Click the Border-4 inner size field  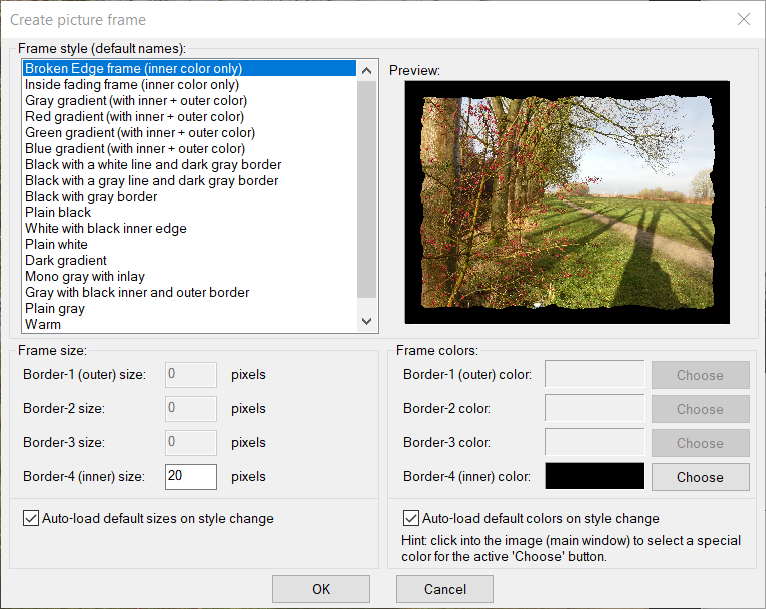(x=190, y=476)
